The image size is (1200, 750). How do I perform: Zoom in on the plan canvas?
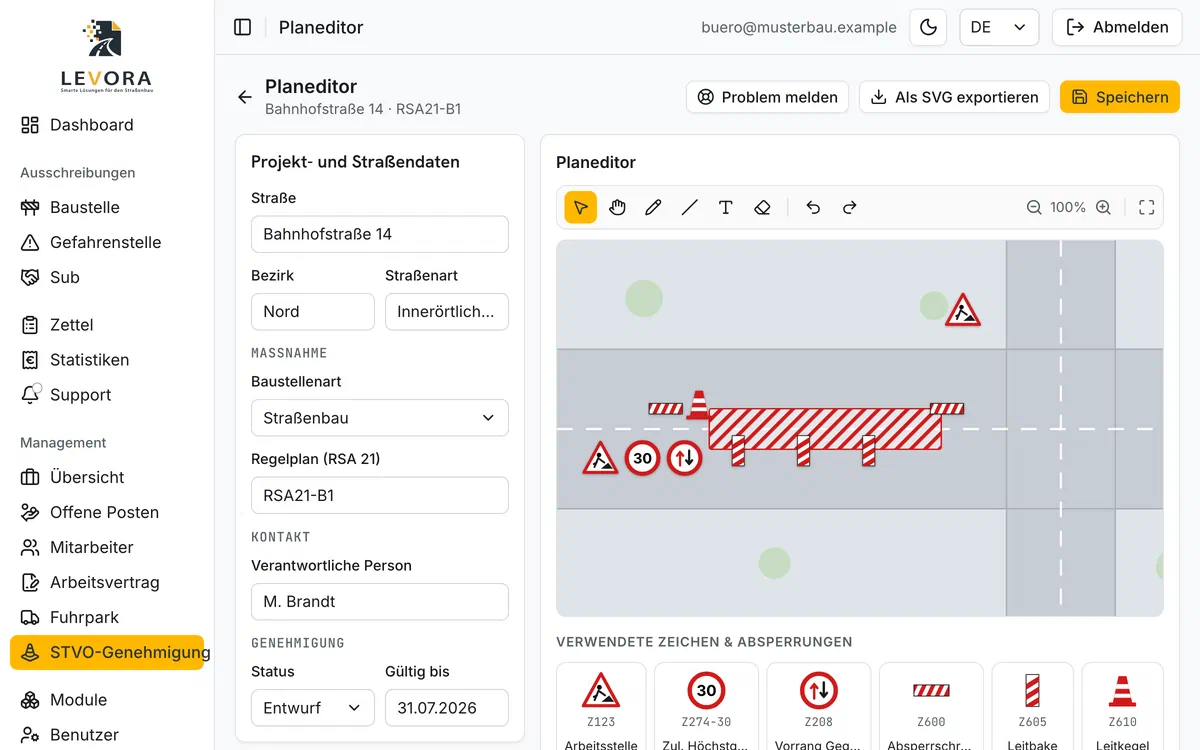(x=1103, y=207)
